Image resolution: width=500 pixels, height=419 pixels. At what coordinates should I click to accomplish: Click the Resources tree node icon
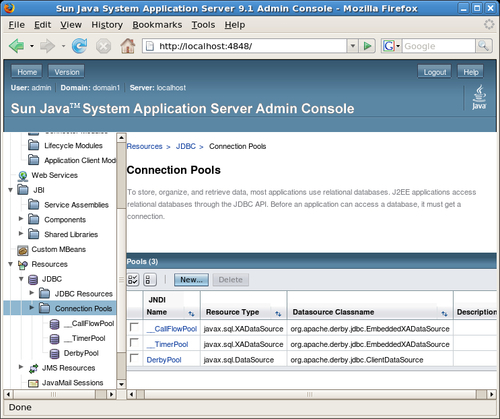(x=23, y=265)
